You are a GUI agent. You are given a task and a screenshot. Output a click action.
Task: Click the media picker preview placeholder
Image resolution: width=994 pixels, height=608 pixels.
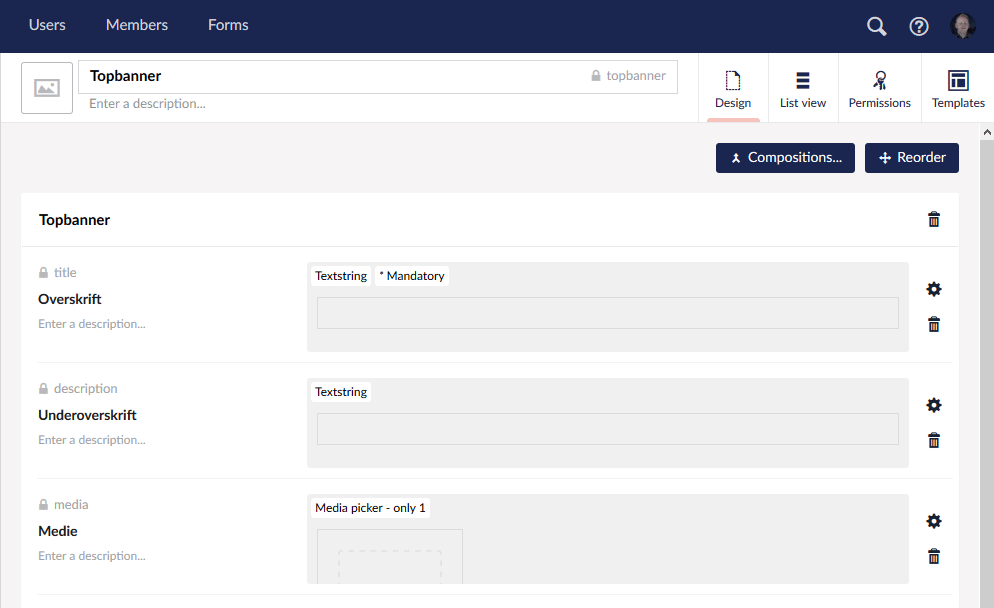[390, 557]
